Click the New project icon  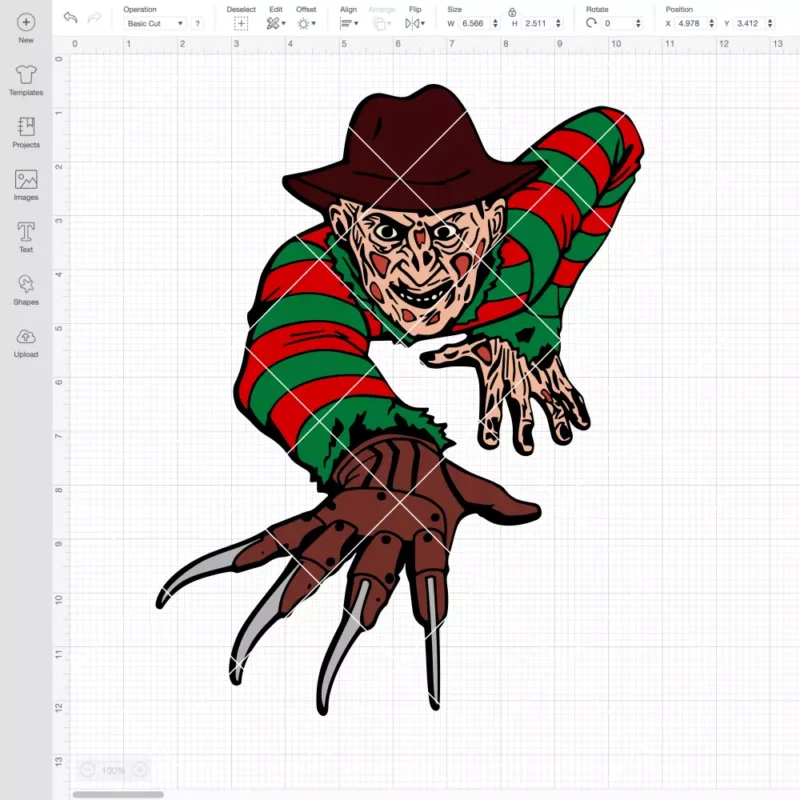pyautogui.click(x=26, y=22)
